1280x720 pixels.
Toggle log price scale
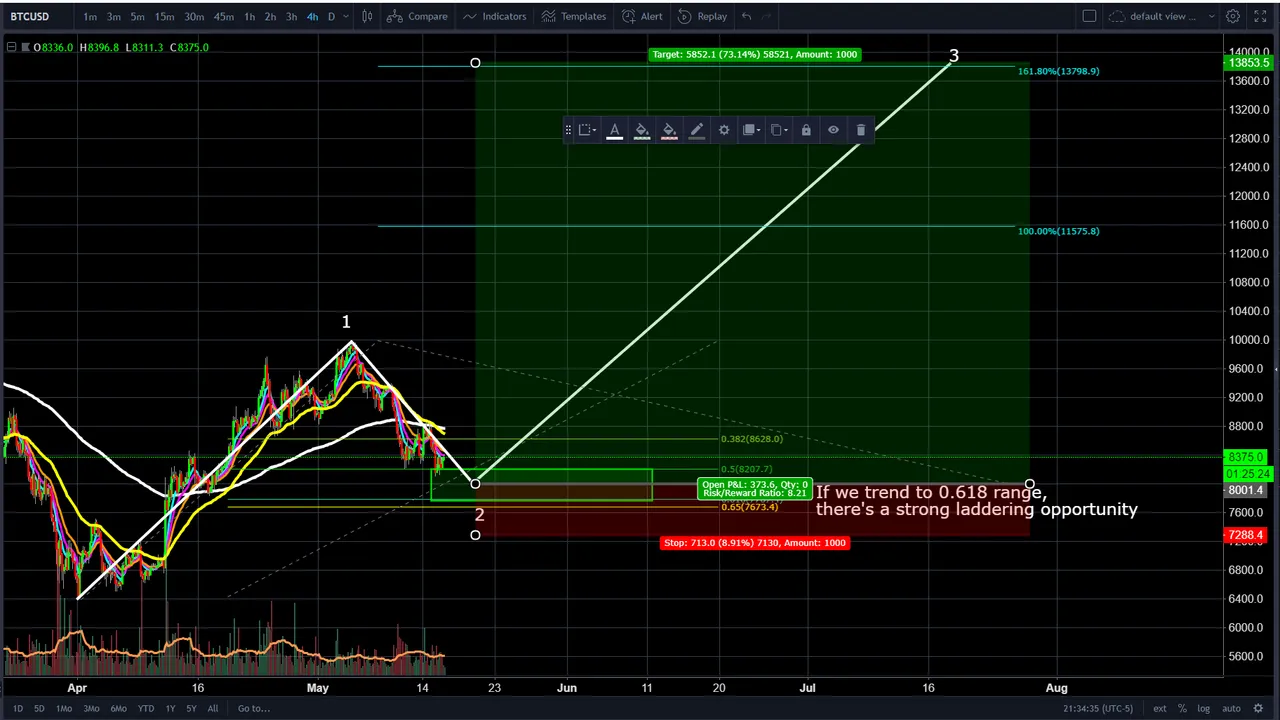click(x=1204, y=708)
